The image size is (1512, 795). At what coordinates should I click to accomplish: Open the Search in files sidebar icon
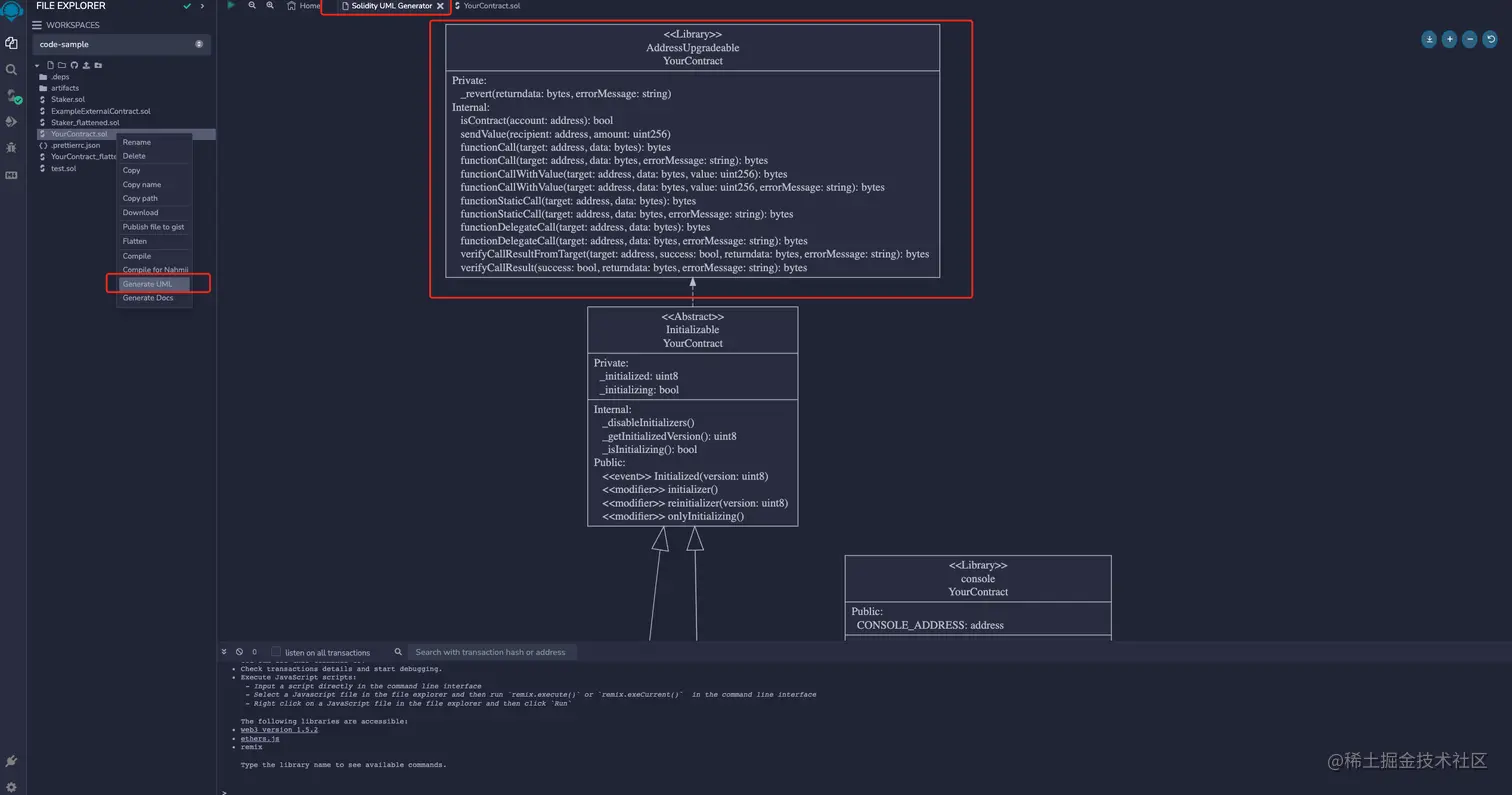[11, 70]
